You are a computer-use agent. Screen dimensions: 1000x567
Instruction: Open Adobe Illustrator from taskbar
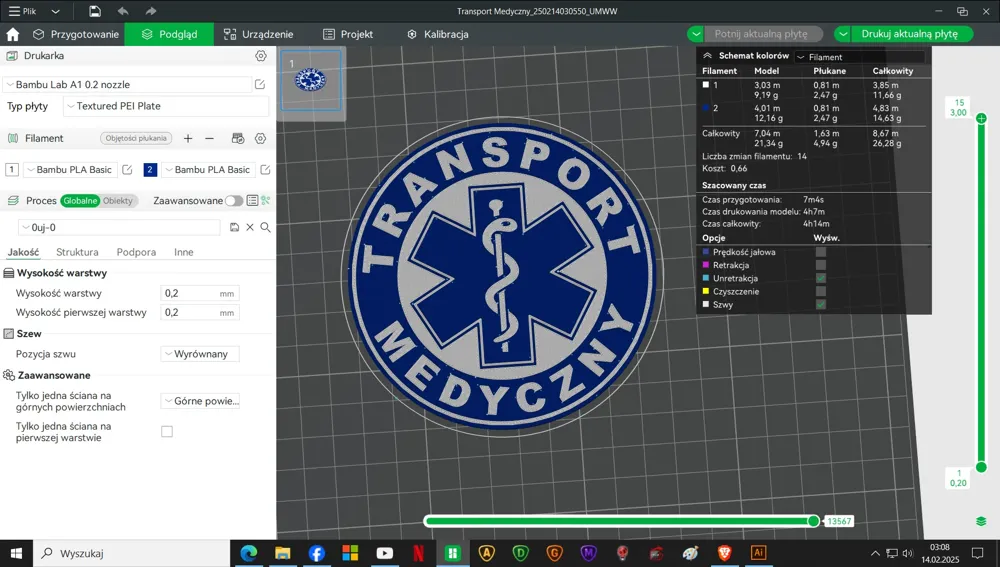pos(758,553)
